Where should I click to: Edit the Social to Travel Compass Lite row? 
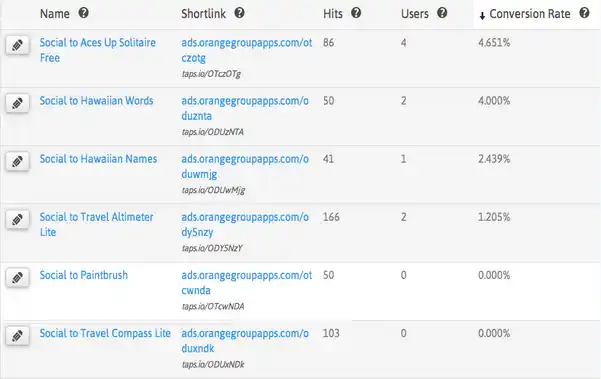(17, 336)
